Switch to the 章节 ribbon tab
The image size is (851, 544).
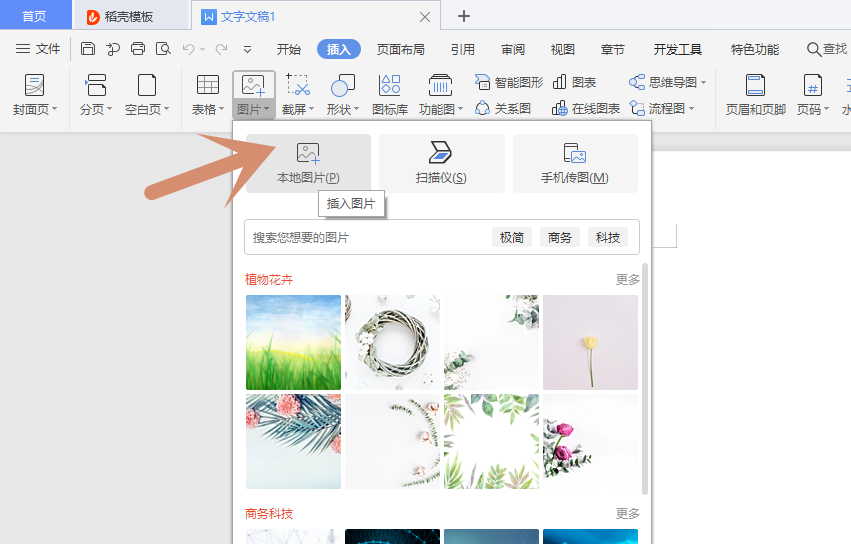613,49
